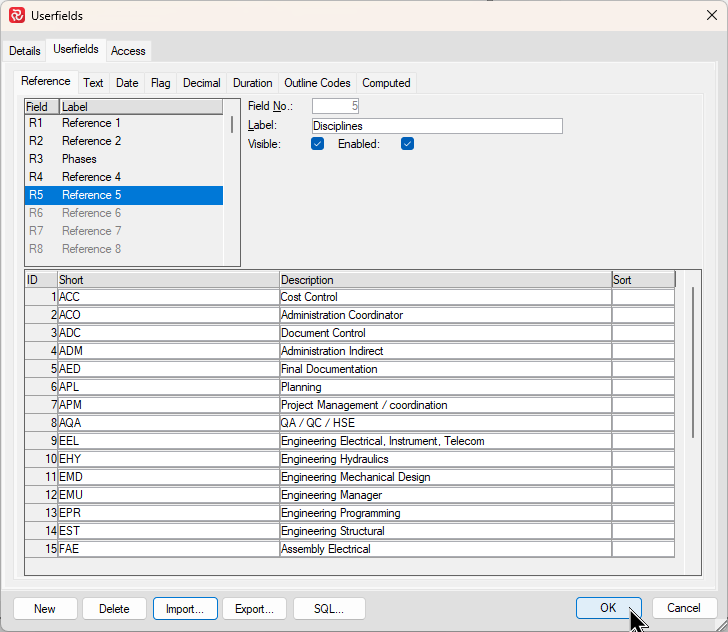
Task: Select the Outline Codes tab
Action: coord(317,83)
